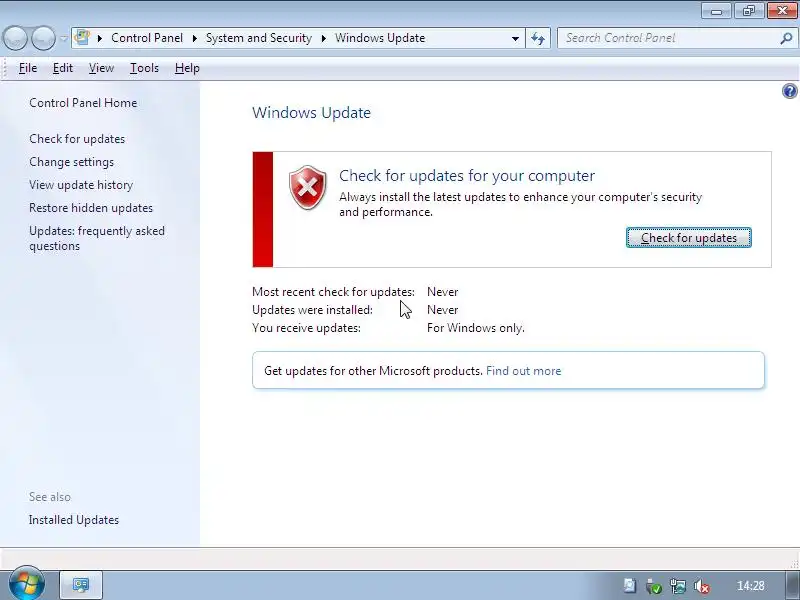
Task: Open Installed Updates under See also
Action: click(x=74, y=520)
